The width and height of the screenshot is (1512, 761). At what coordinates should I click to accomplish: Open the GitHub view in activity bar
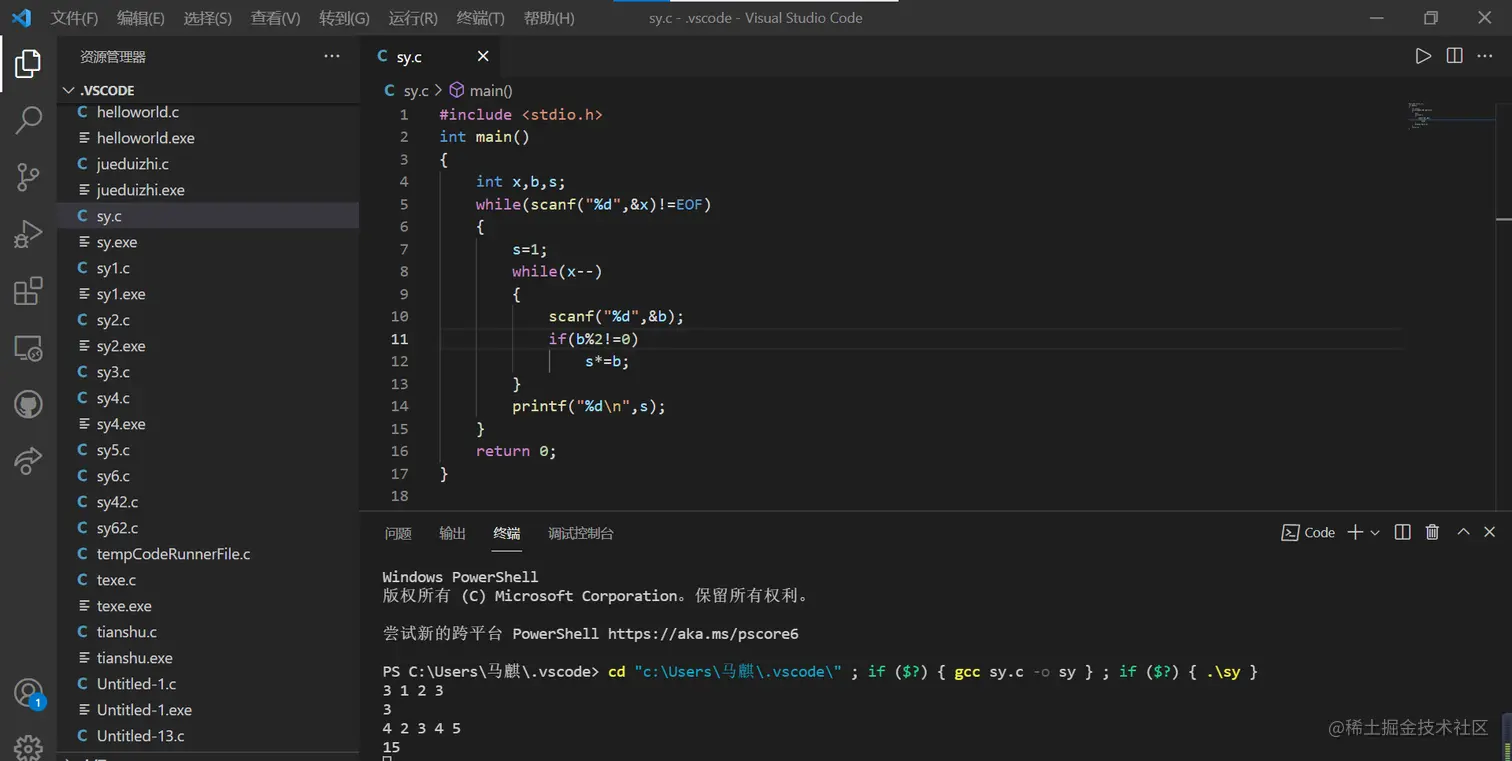tap(28, 405)
